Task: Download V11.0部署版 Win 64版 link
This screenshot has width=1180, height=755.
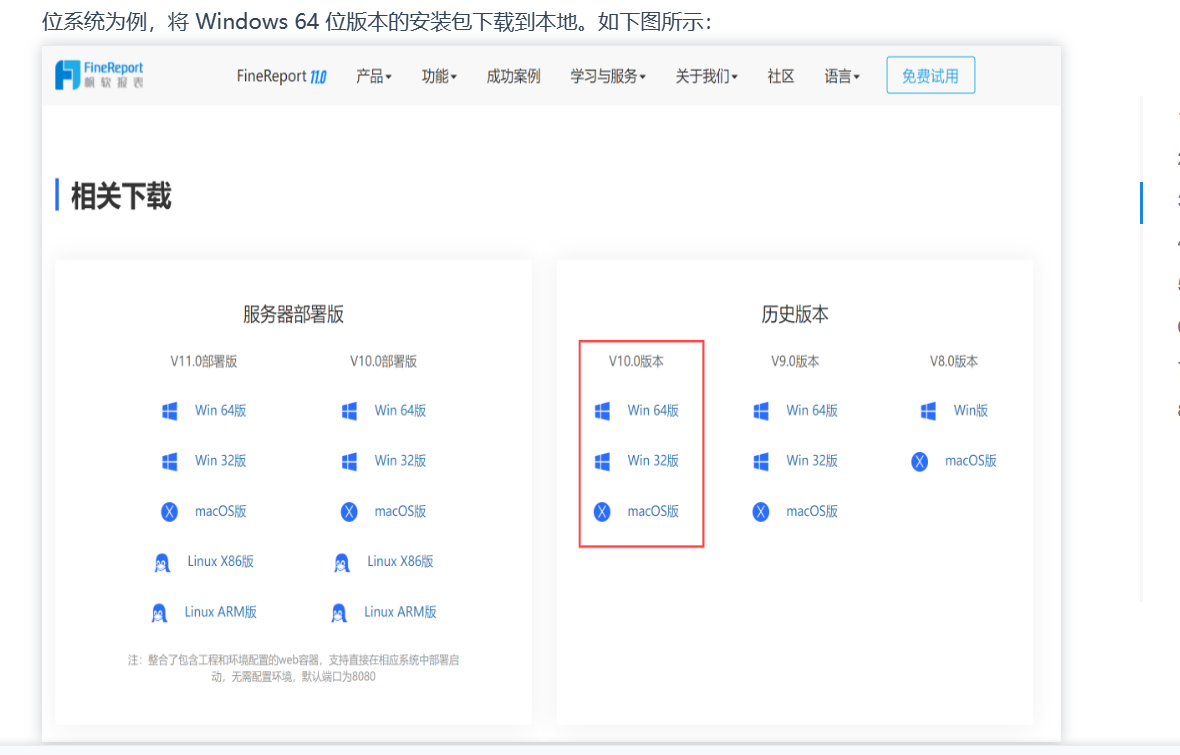Action: pyautogui.click(x=220, y=410)
